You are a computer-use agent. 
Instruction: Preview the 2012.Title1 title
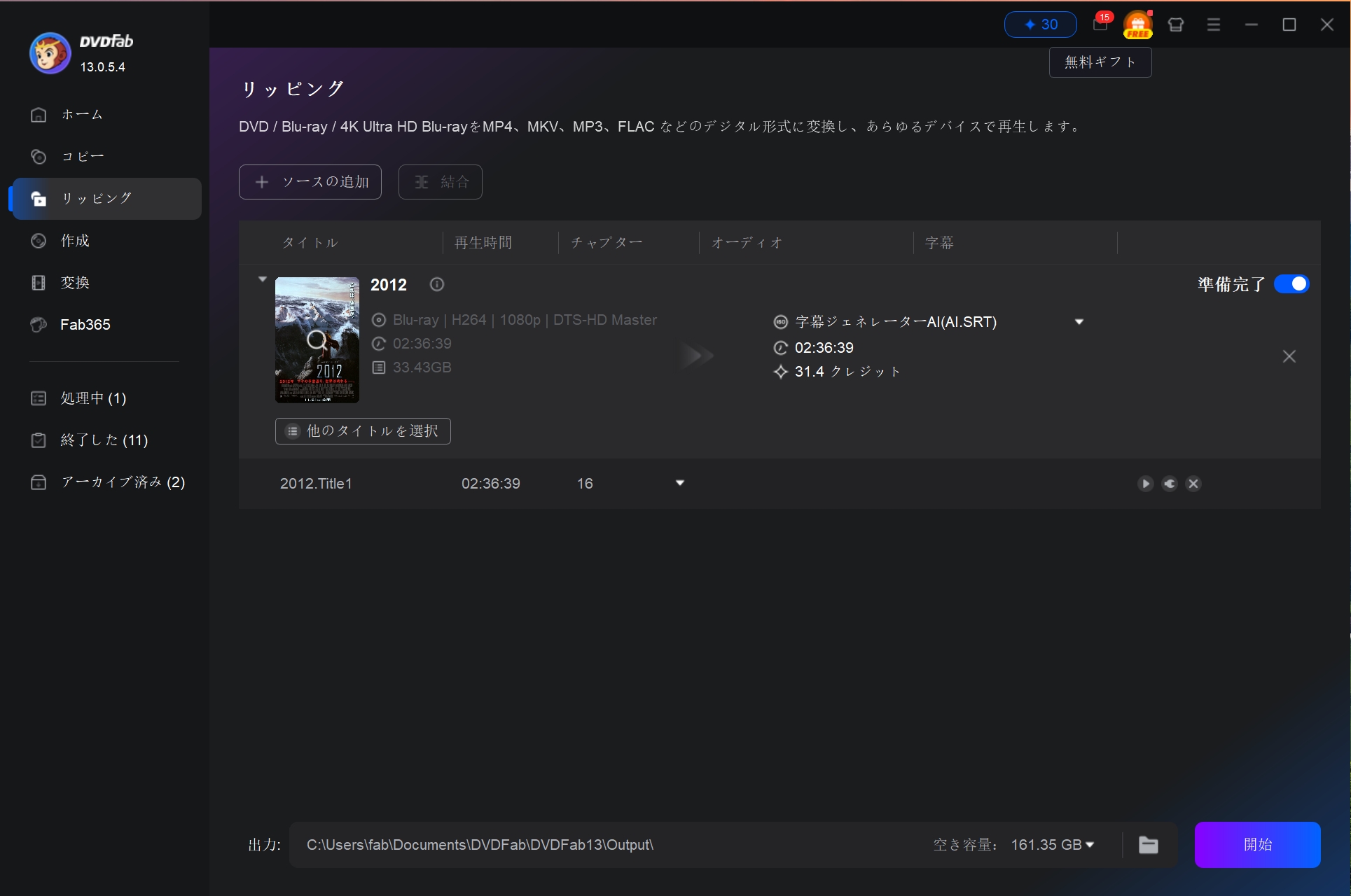pos(1145,483)
